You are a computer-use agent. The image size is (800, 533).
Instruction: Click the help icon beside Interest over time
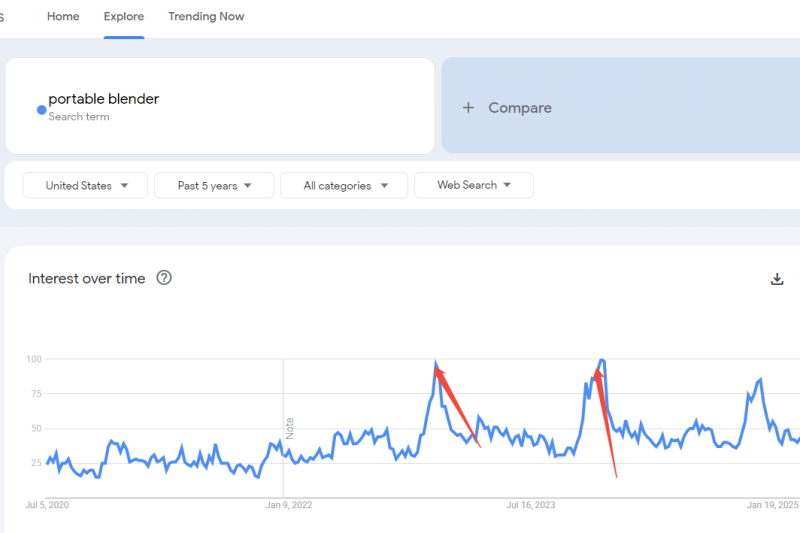point(164,278)
